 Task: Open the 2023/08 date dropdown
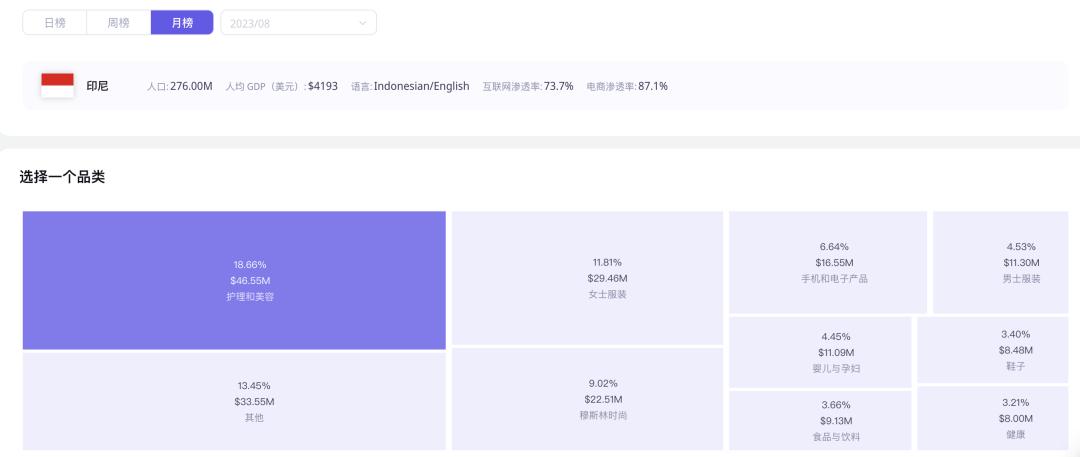pyautogui.click(x=298, y=23)
